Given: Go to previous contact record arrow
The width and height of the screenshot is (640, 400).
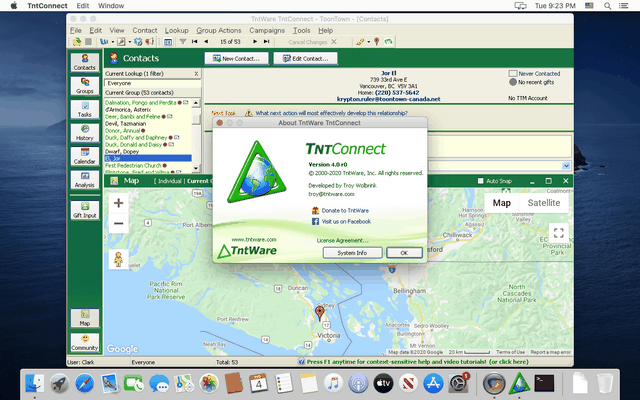Looking at the screenshot, I should 206,42.
